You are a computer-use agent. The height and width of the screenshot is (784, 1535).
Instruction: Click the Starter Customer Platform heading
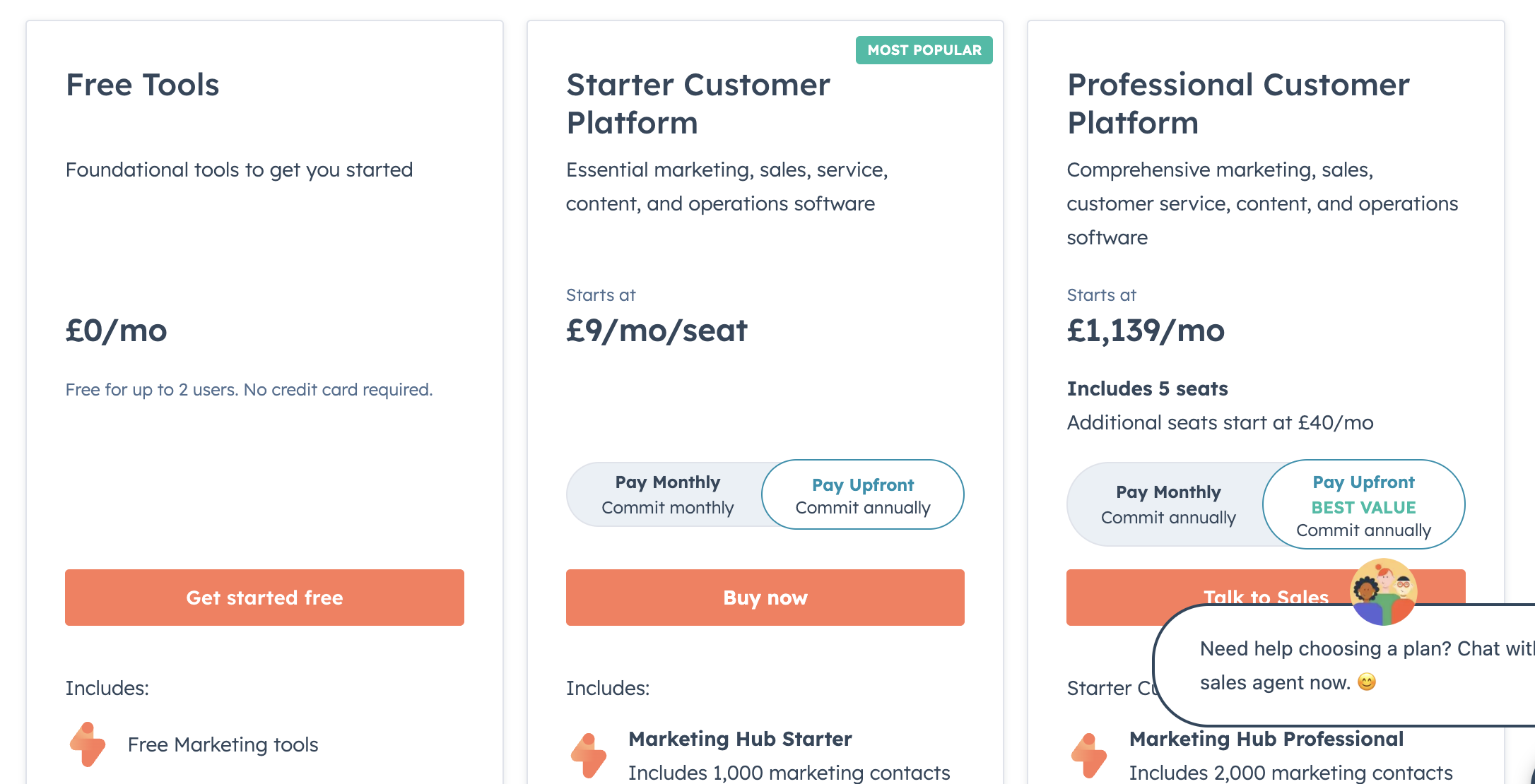[698, 103]
